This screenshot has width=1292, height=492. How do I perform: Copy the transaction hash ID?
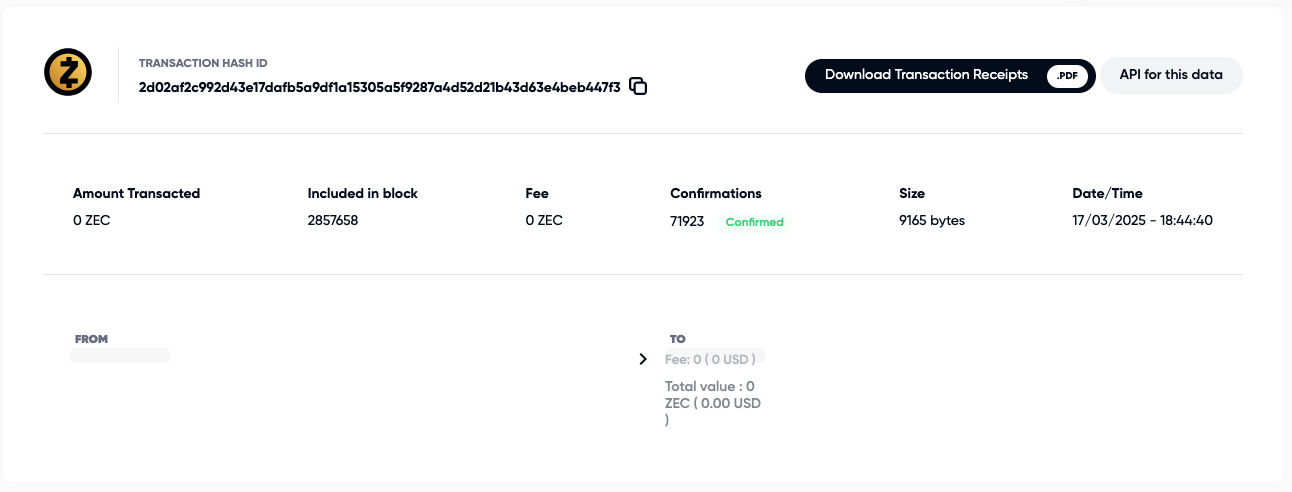click(x=638, y=87)
